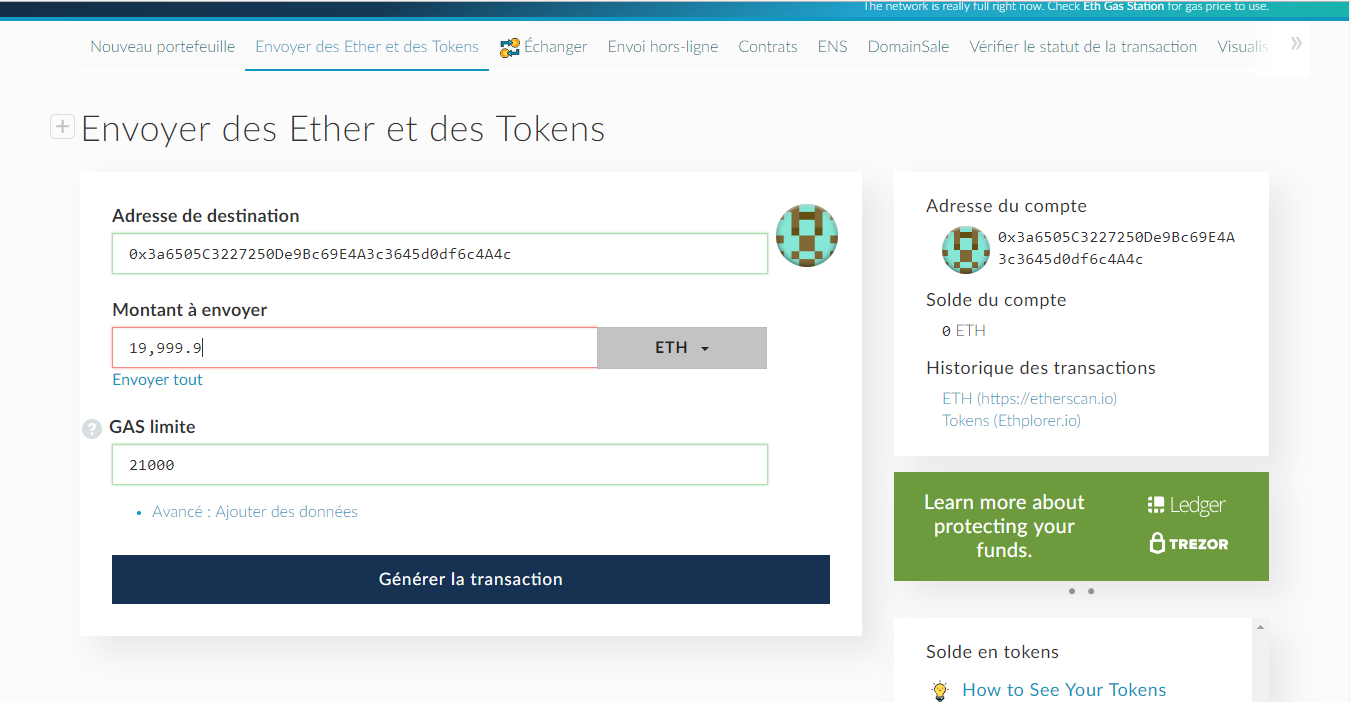Screen dimensions: 1350x702
Task: Click the destination address identicon
Action: click(x=807, y=235)
